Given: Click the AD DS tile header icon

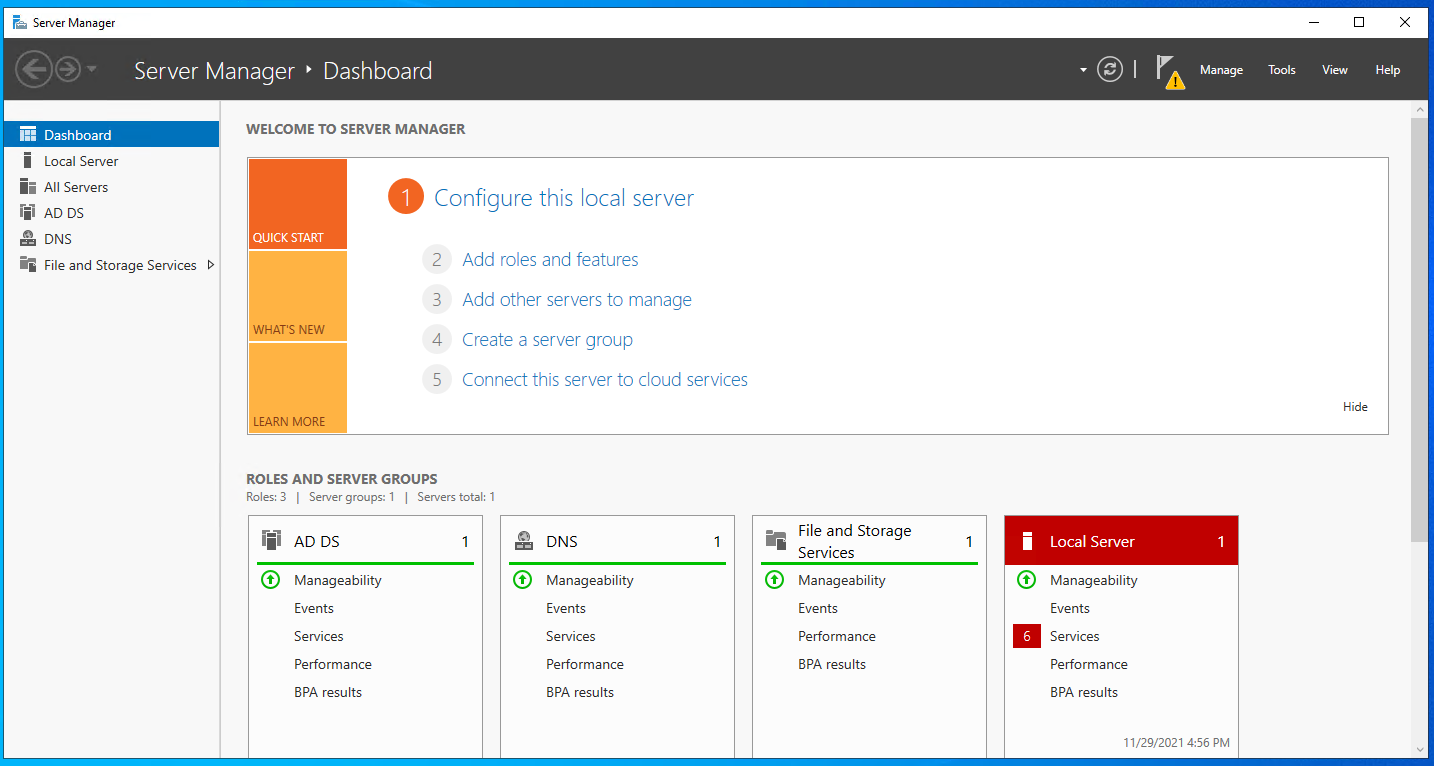Looking at the screenshot, I should click(x=272, y=541).
